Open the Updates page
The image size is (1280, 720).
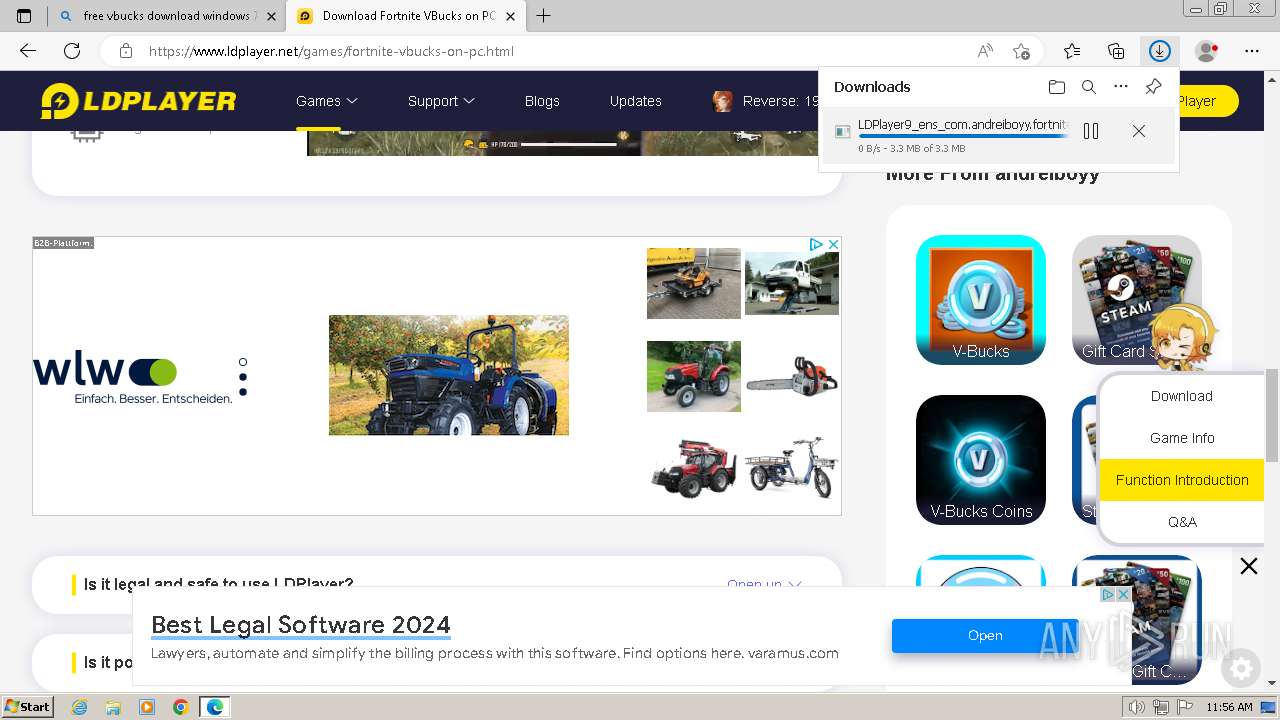point(636,101)
